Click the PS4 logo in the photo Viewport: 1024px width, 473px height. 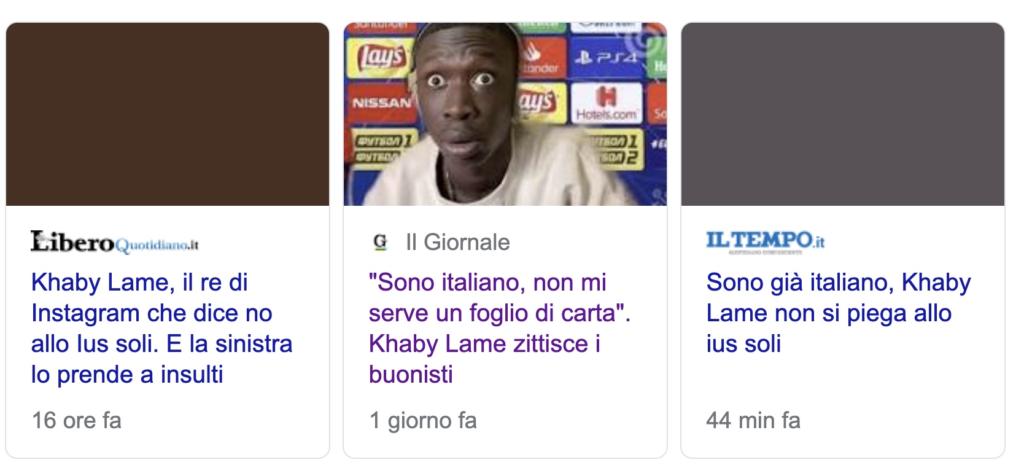[606, 57]
